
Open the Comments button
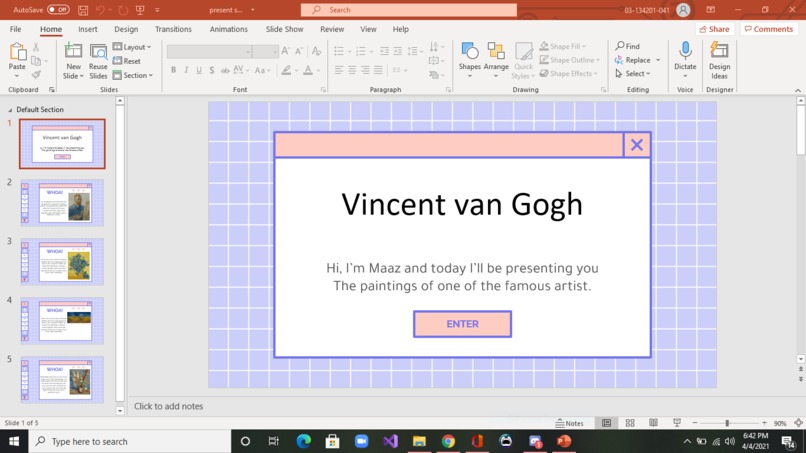pyautogui.click(x=769, y=29)
